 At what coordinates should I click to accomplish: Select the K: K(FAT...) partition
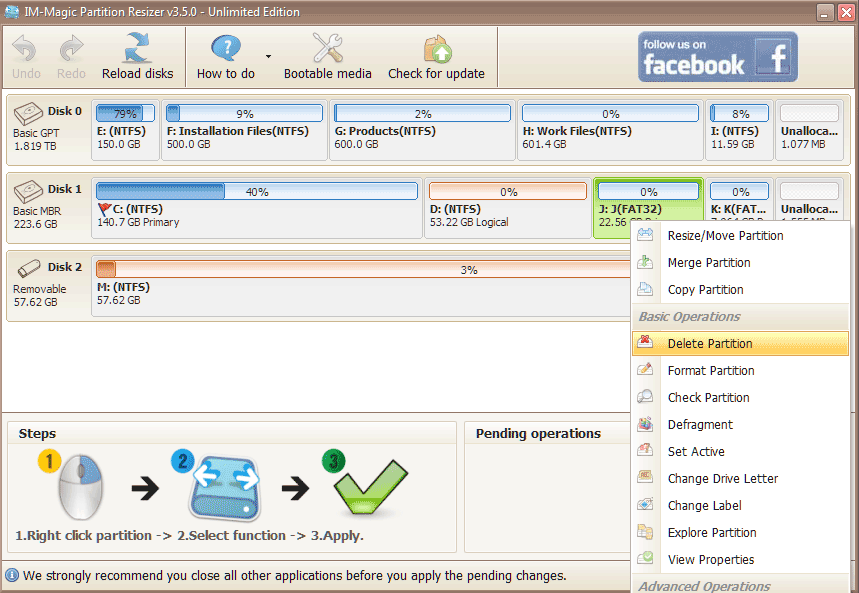pos(739,200)
